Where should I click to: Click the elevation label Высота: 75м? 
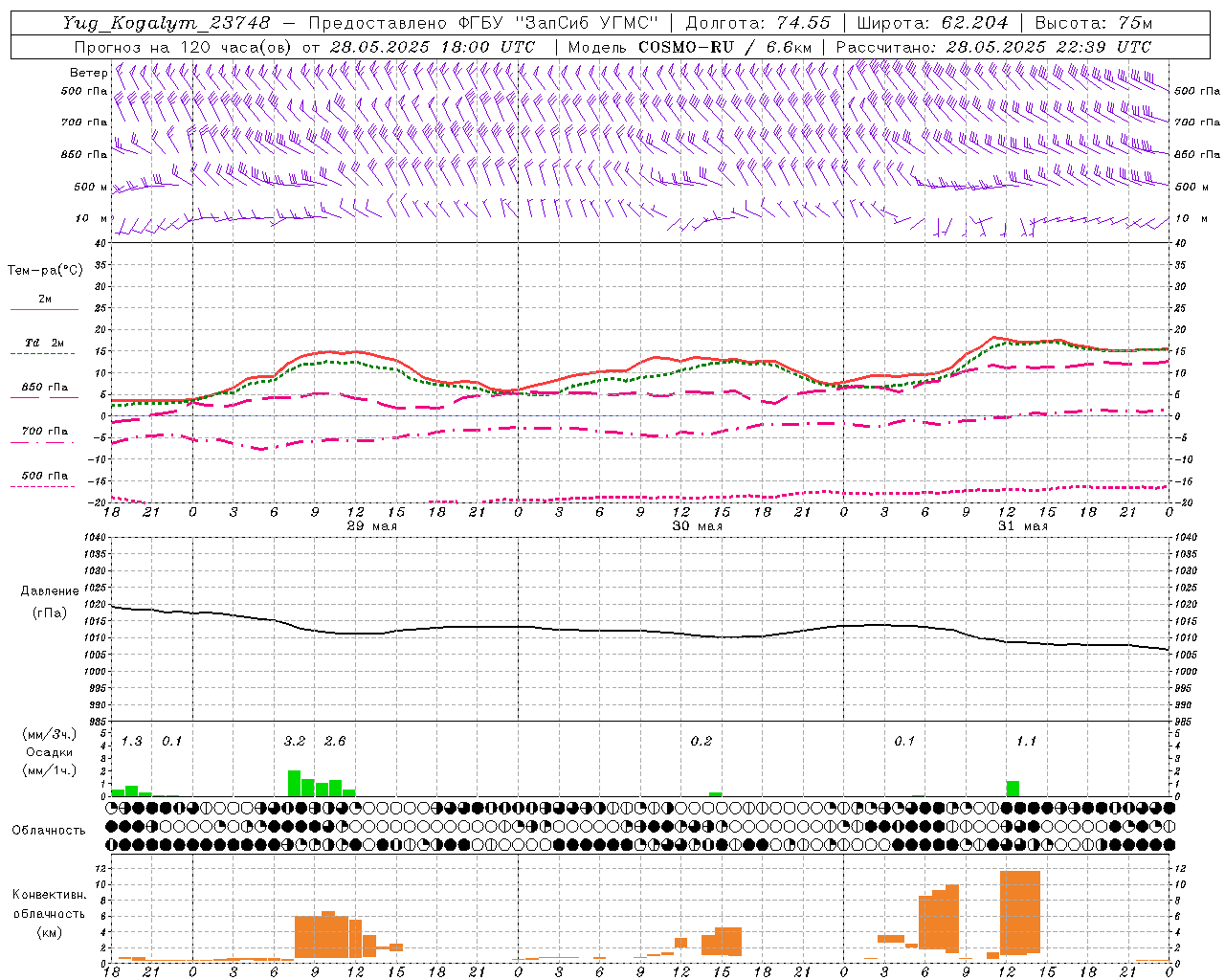pos(1094,23)
